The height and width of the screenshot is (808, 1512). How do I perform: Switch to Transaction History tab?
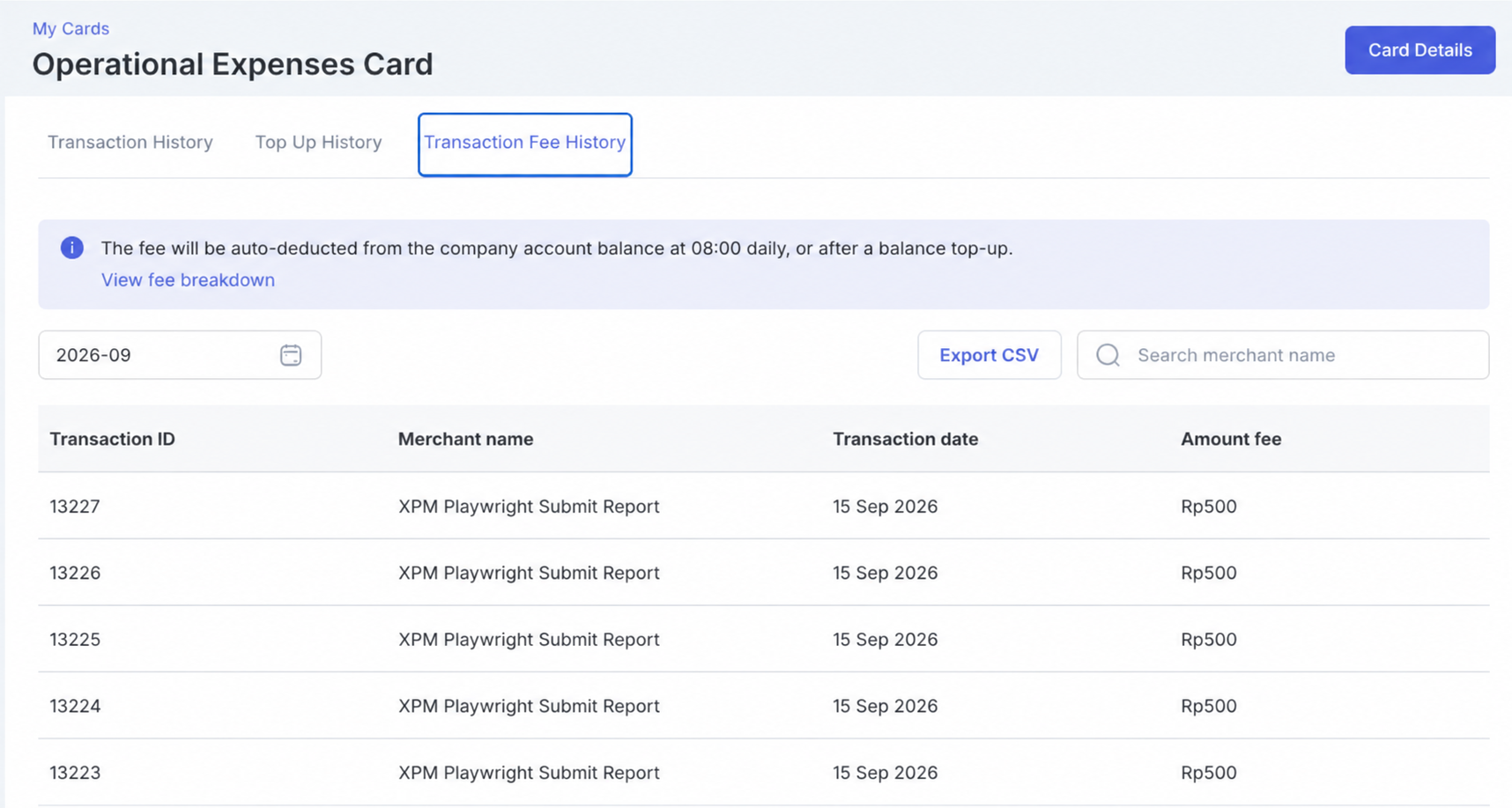tap(130, 142)
